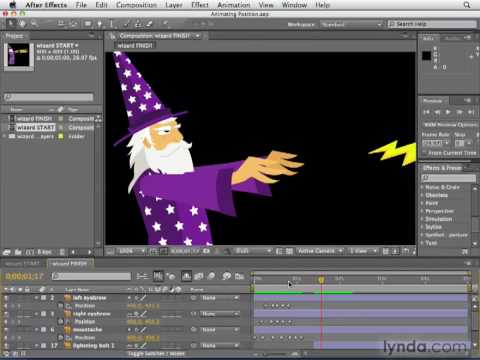Screen dimensions: 480x360
Task: Jump to last frame in Preview panel
Action: coord(471,112)
